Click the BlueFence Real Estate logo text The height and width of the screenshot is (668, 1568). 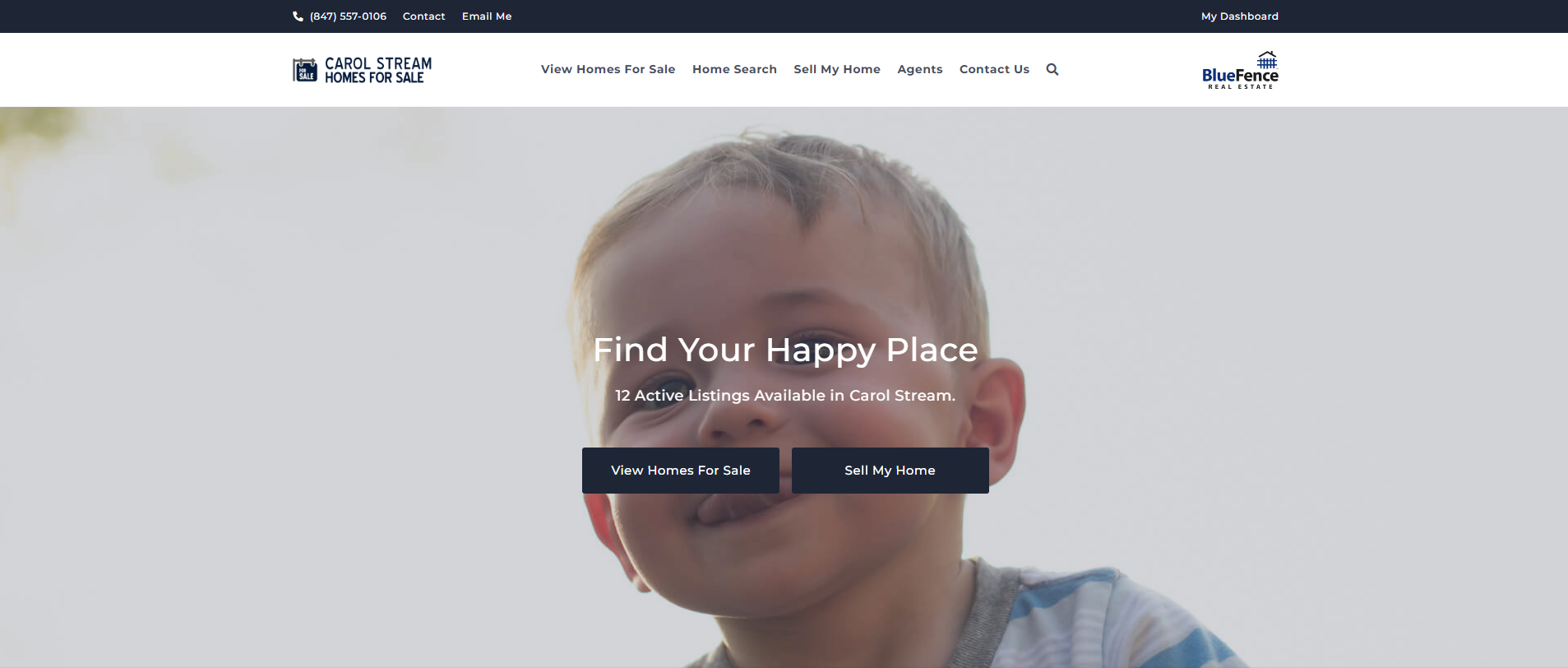click(x=1240, y=78)
